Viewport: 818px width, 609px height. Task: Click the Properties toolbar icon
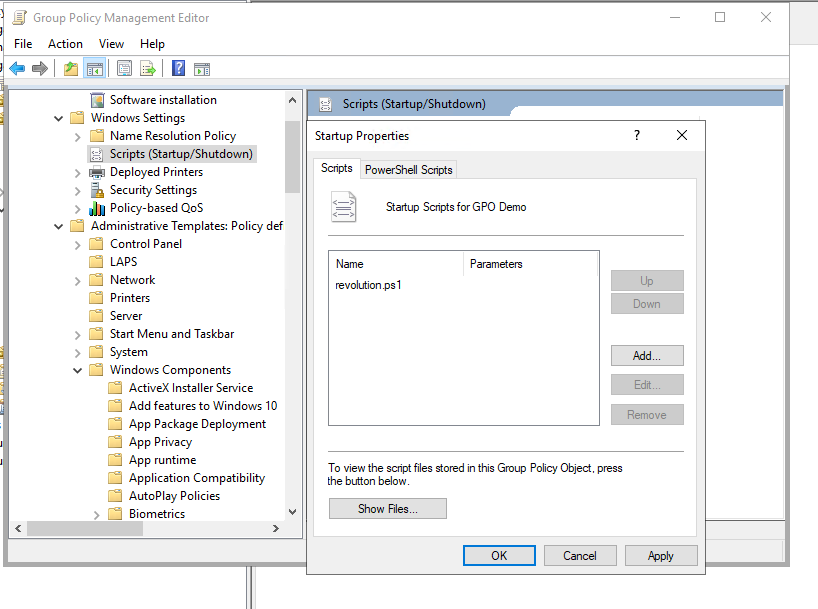(124, 69)
